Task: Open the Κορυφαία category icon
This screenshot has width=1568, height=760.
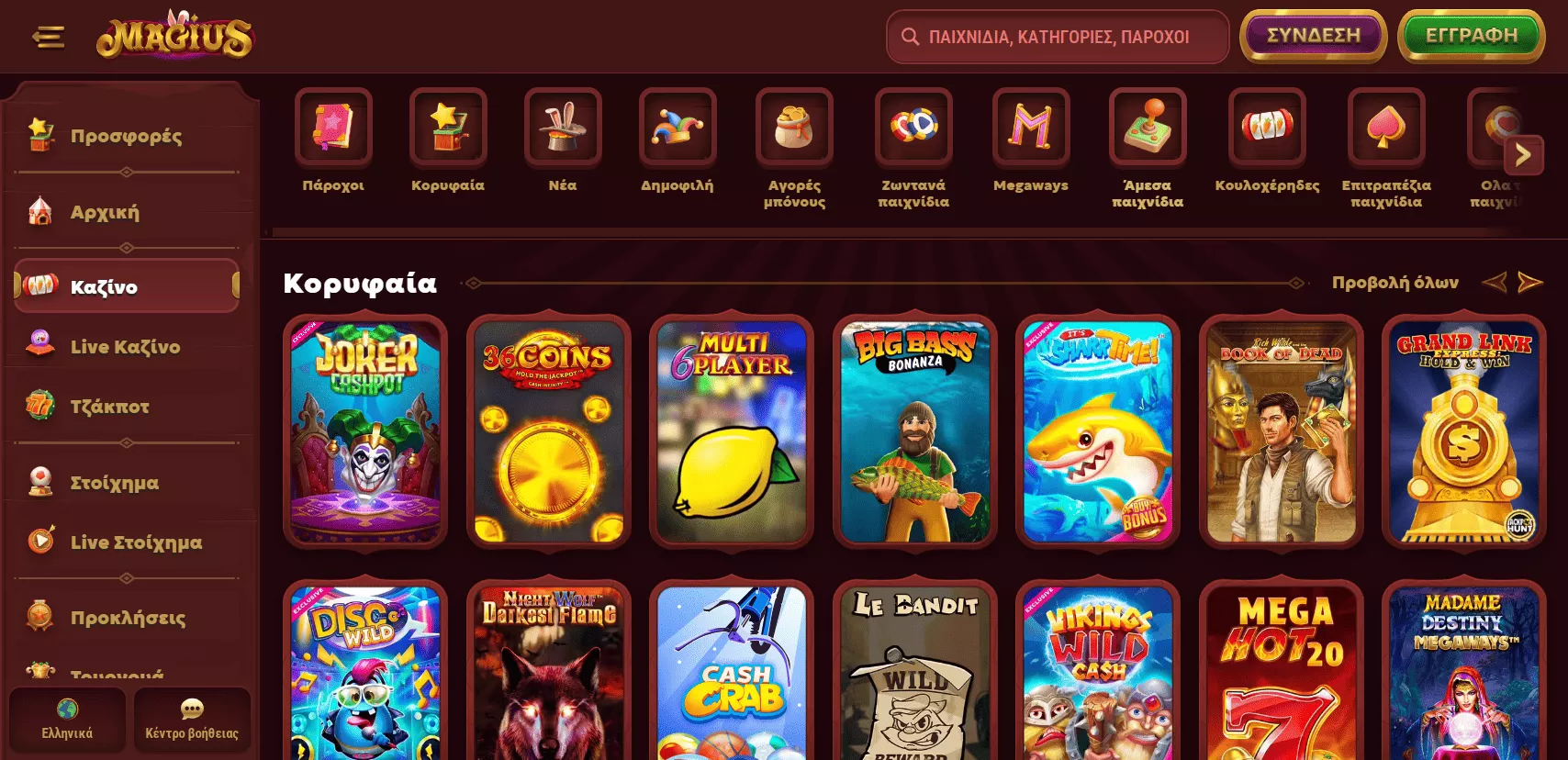Action: point(448,127)
